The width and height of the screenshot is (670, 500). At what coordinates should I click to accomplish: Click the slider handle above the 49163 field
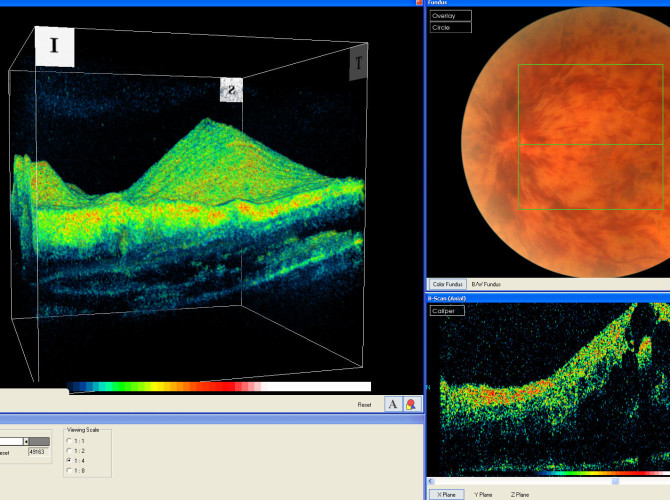26,441
